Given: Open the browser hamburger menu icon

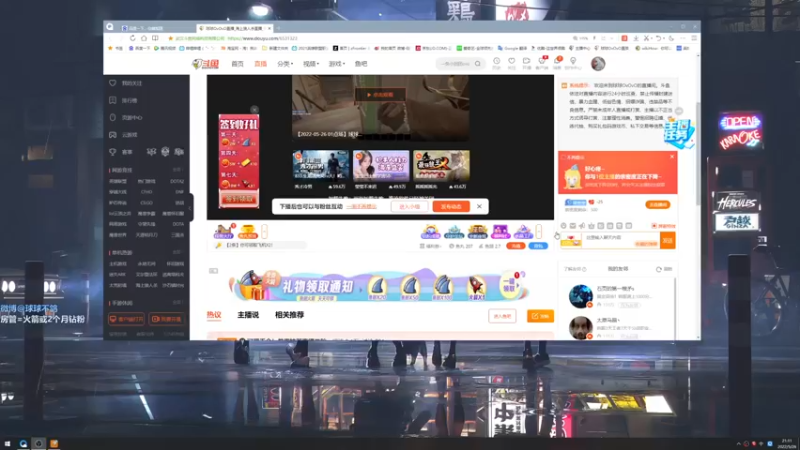Looking at the screenshot, I should pyautogui.click(x=694, y=38).
